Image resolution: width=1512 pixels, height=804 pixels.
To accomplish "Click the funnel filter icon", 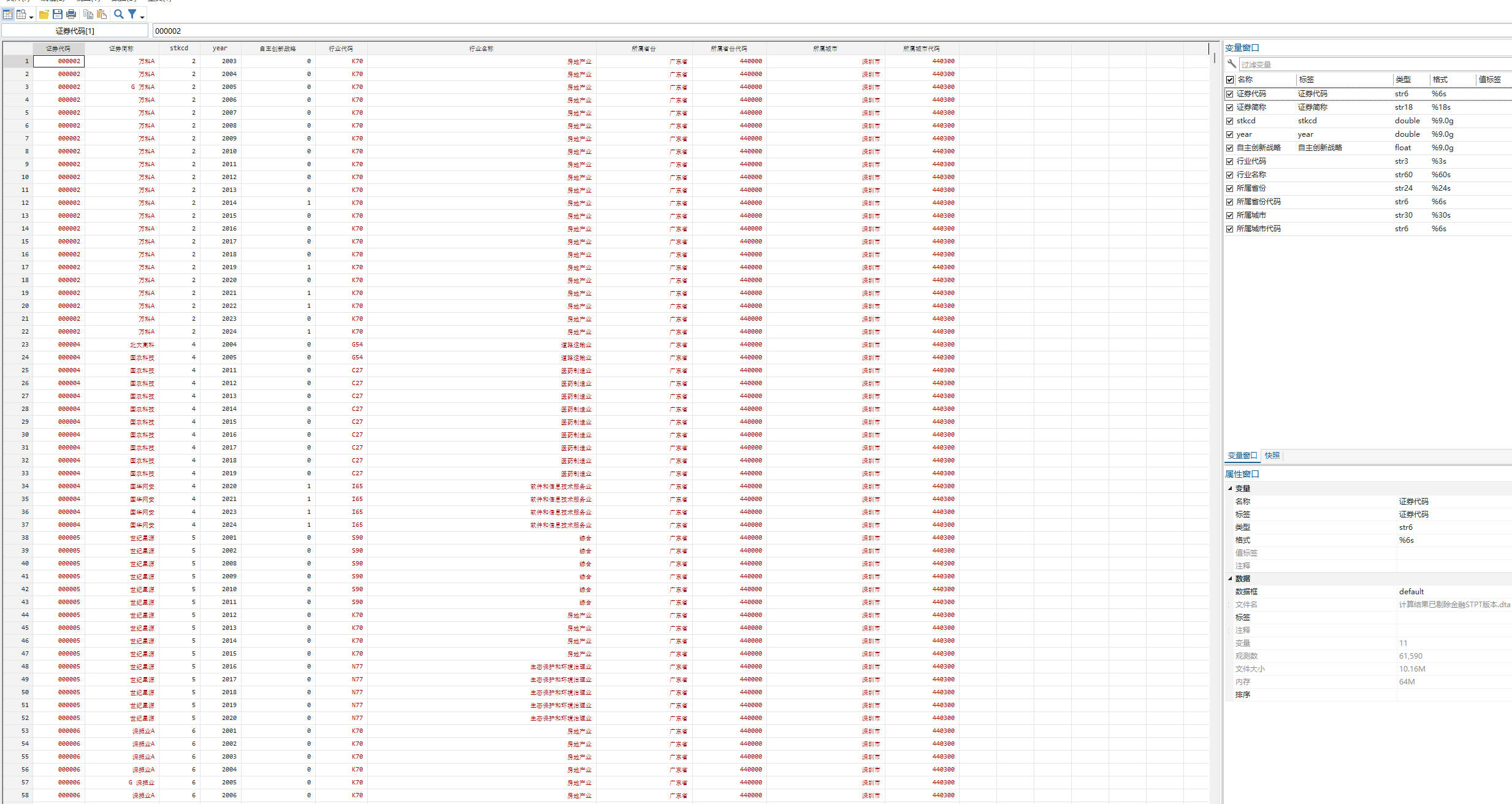I will 132,14.
